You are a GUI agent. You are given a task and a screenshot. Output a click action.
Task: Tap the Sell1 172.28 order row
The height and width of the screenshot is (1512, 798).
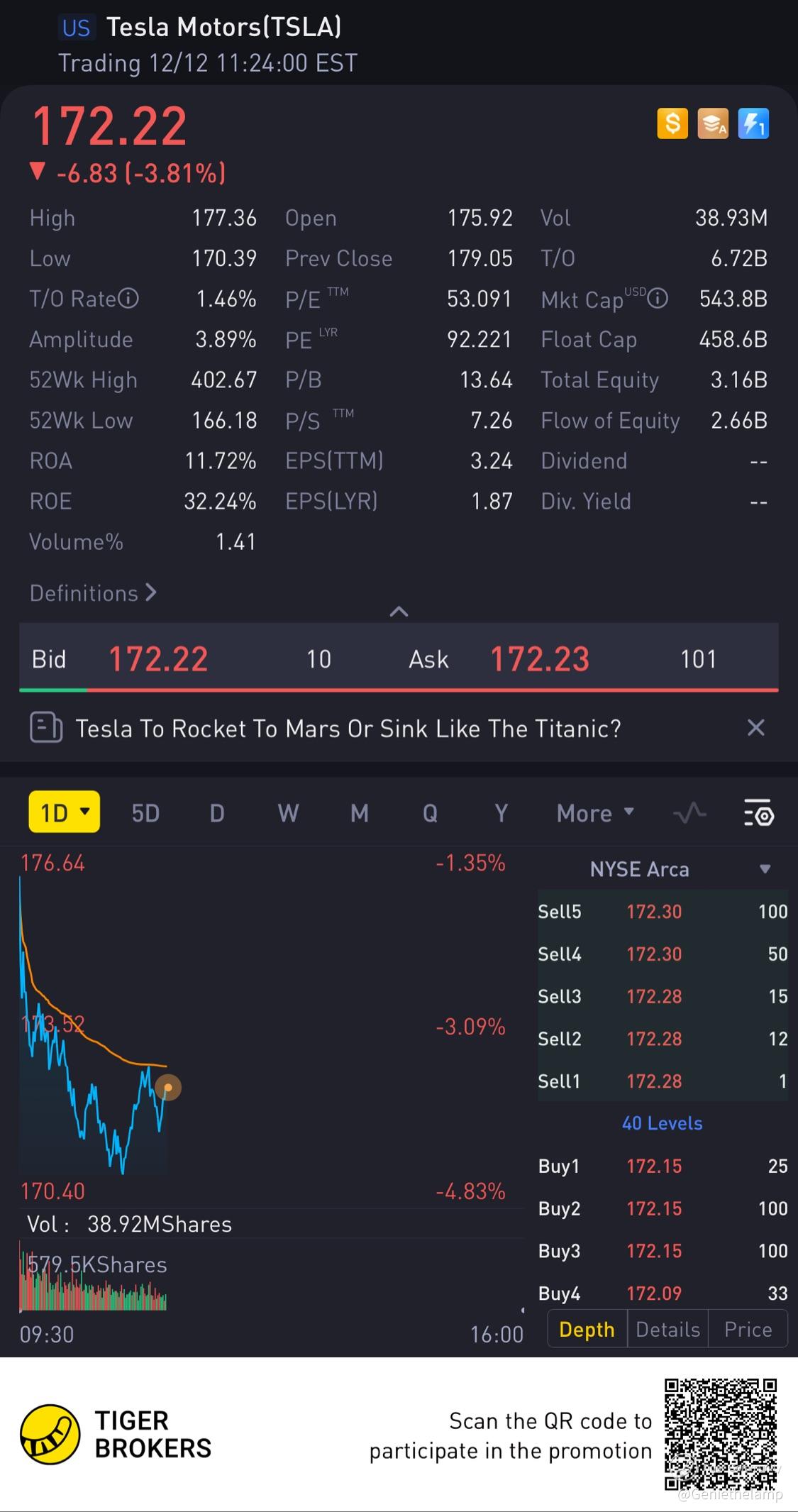click(663, 1081)
